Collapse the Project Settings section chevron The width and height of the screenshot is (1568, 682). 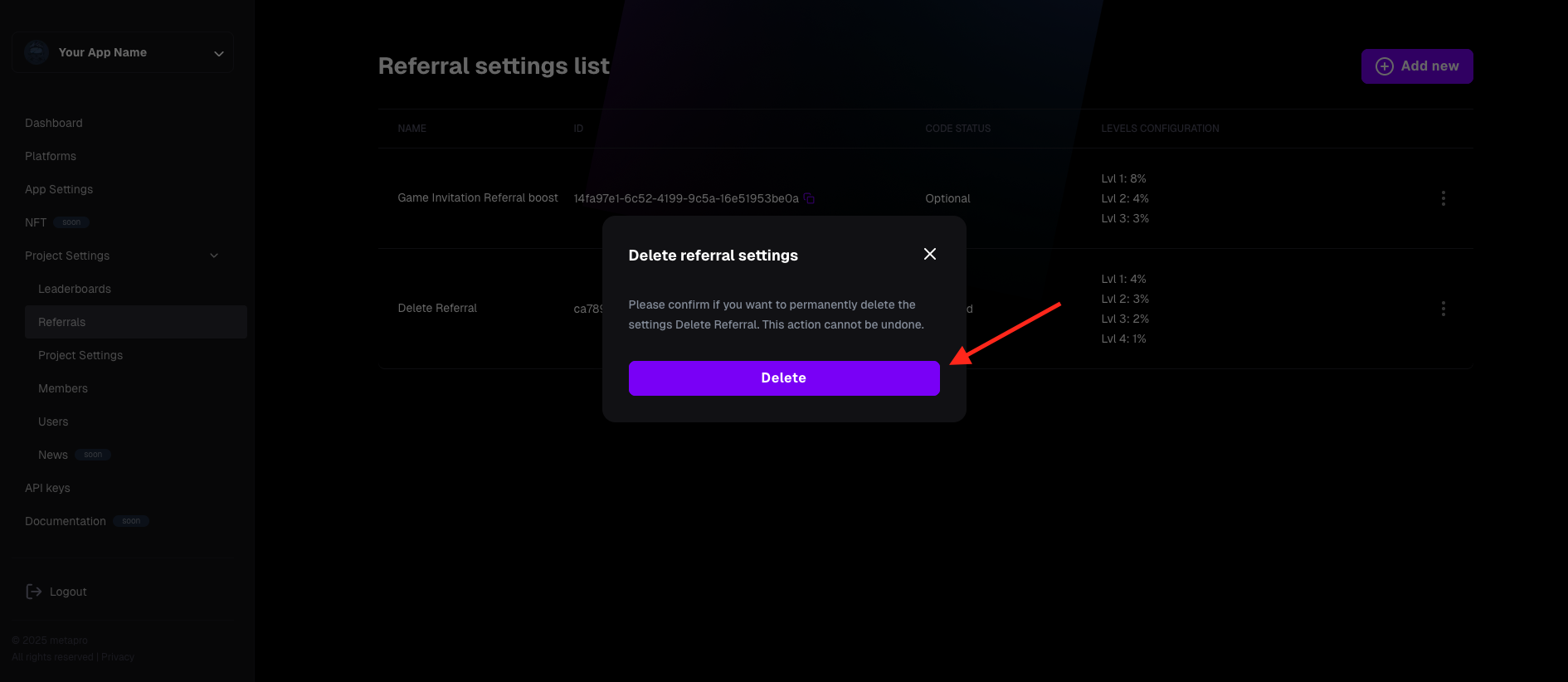pos(214,256)
